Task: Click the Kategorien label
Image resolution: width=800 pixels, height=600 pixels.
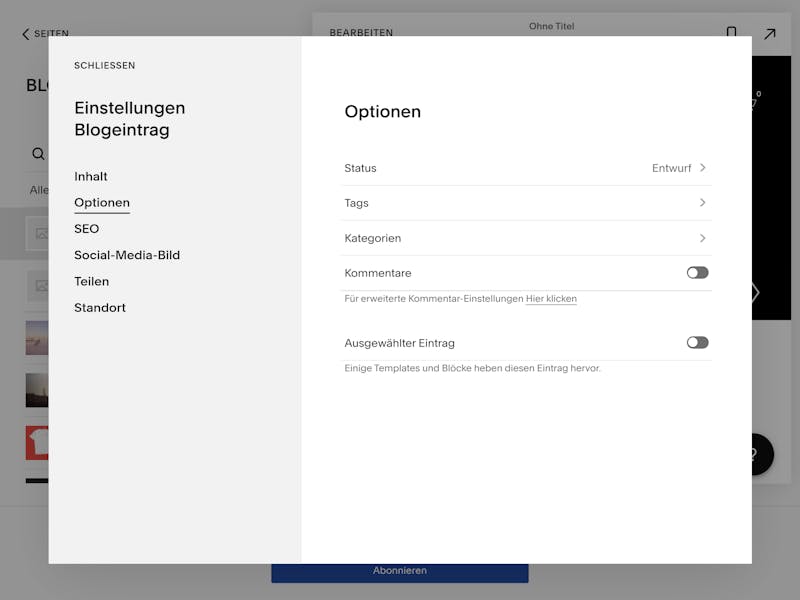Action: 372,238
